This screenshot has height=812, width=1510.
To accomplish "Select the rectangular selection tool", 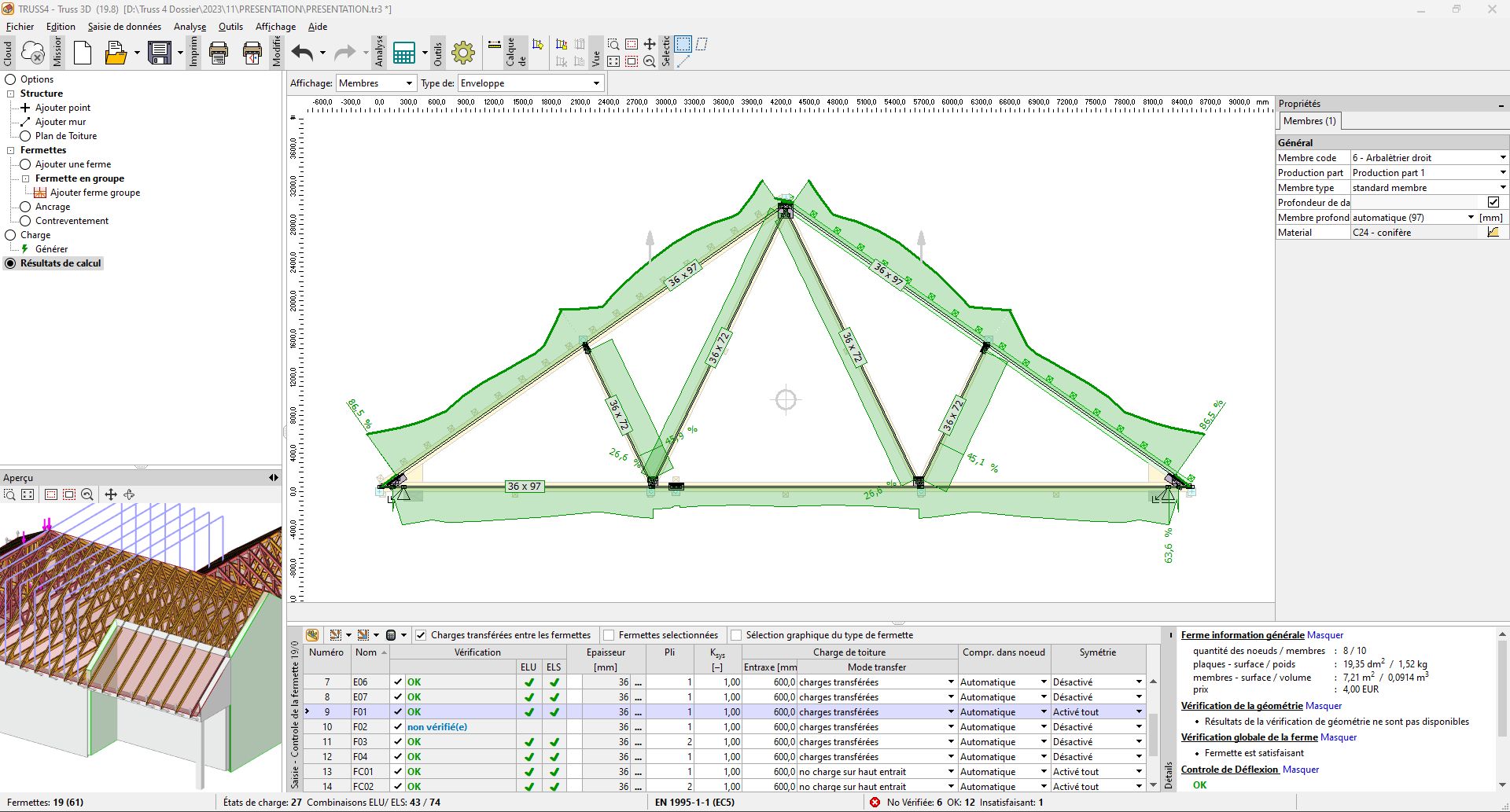I will point(683,44).
